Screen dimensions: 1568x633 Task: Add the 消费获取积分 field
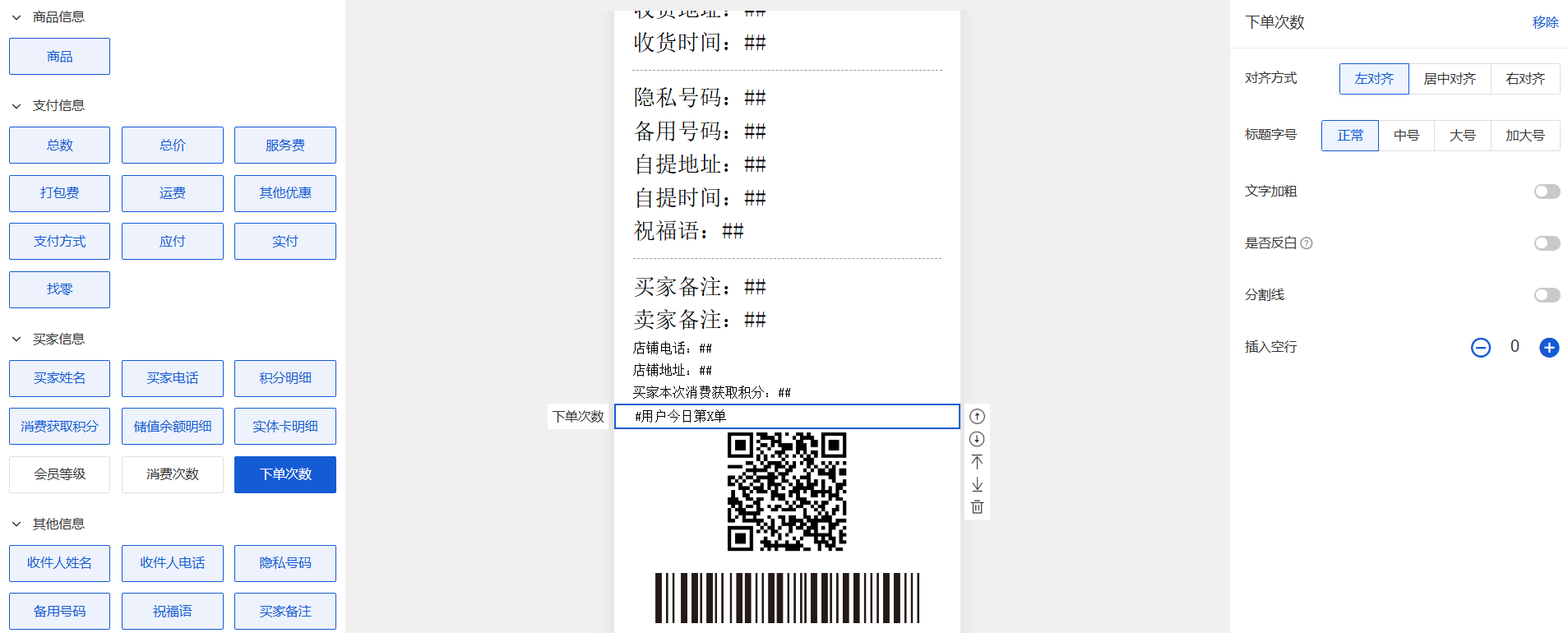[x=59, y=427]
